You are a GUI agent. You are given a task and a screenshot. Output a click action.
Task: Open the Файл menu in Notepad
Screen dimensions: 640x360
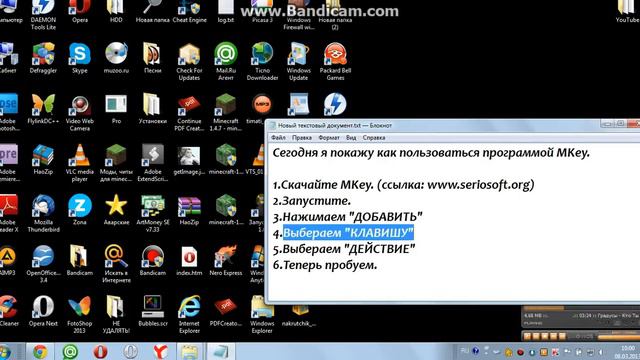(279, 138)
